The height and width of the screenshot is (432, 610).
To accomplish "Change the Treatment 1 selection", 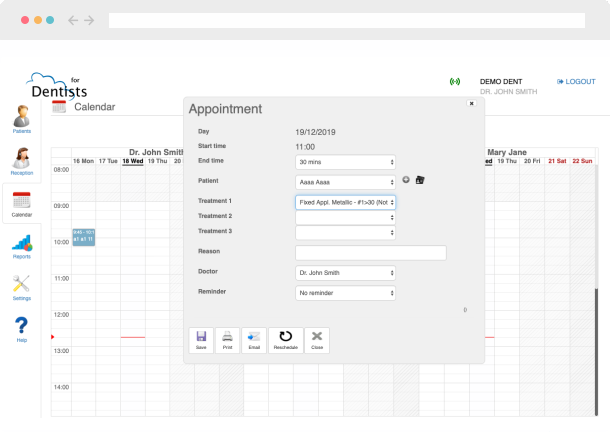I will 345,201.
